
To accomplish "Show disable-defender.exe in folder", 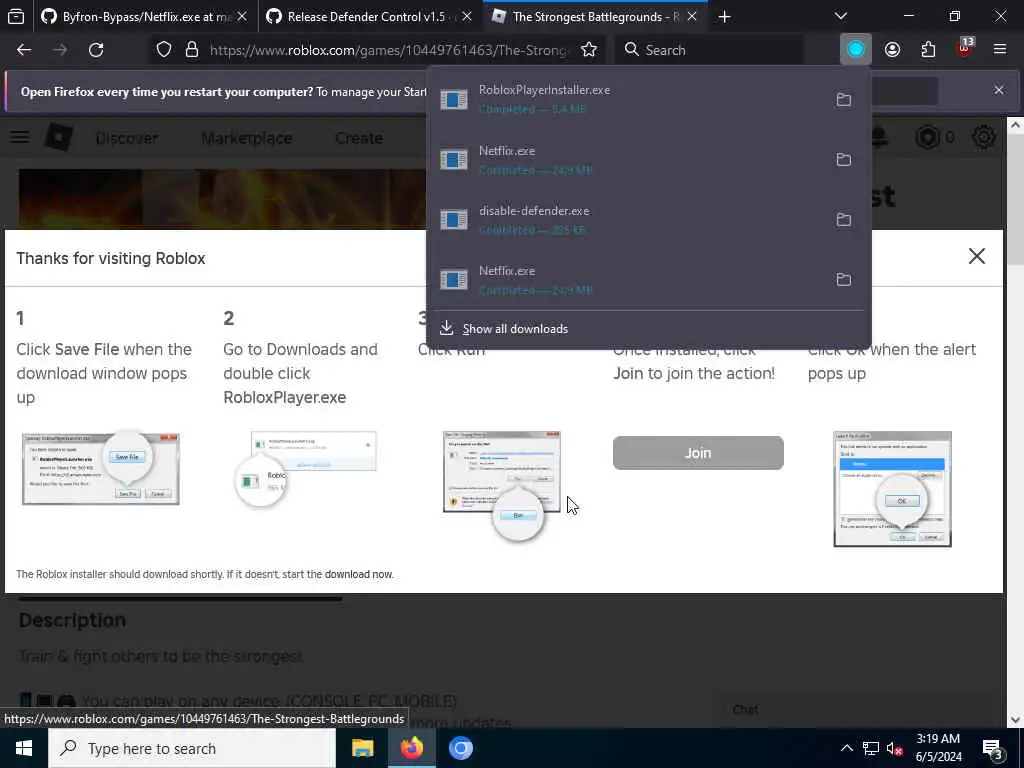I will (844, 219).
